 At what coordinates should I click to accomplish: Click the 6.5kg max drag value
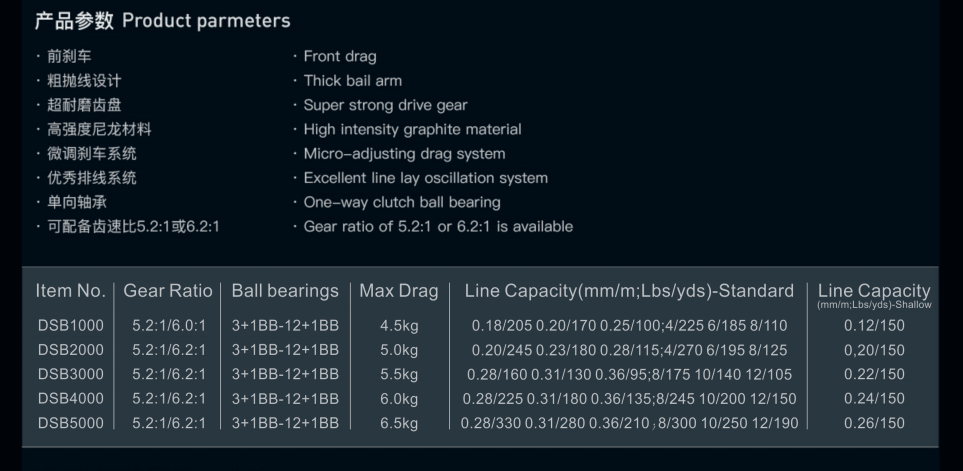(399, 423)
